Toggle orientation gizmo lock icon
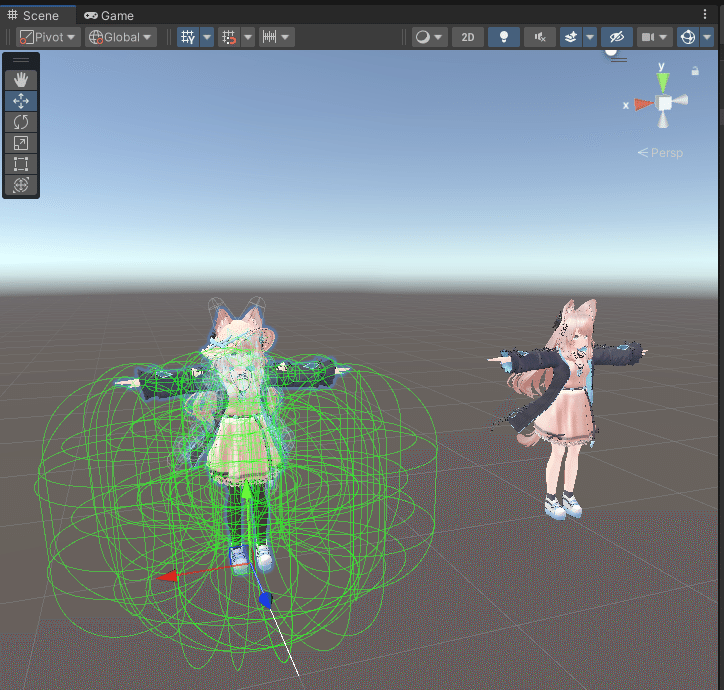The image size is (724, 690). (x=695, y=71)
